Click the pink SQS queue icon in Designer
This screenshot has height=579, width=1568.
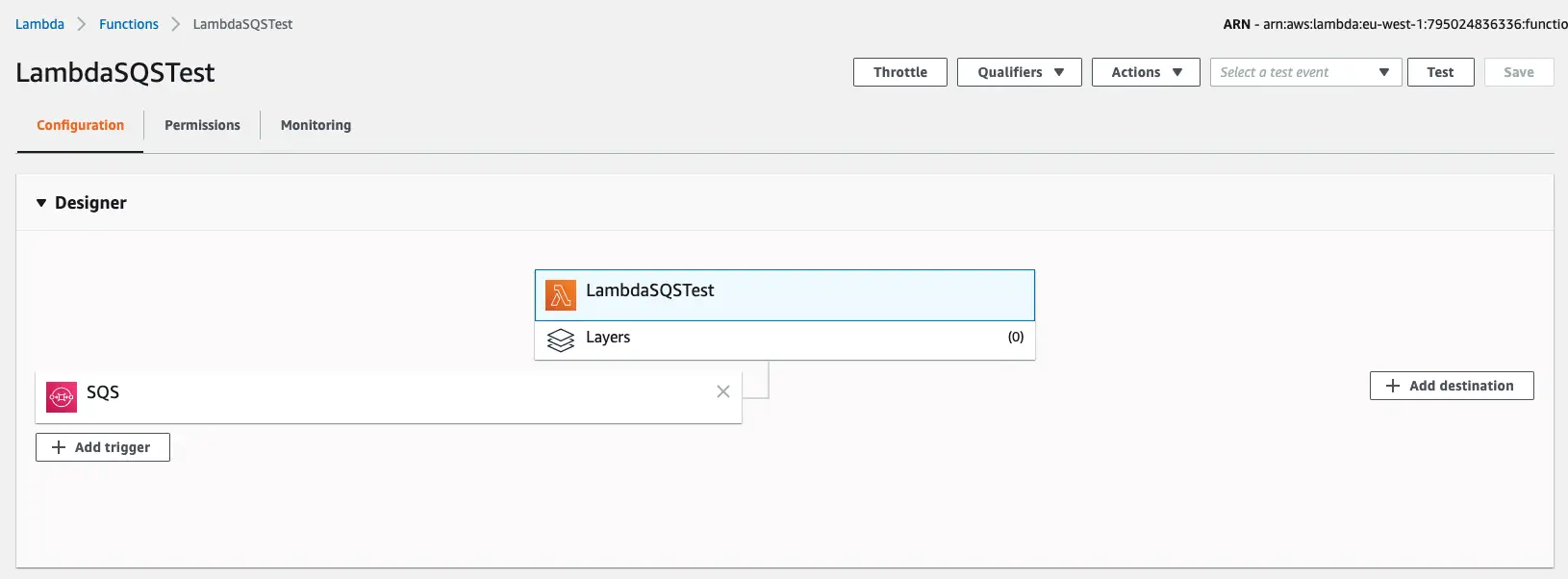61,396
